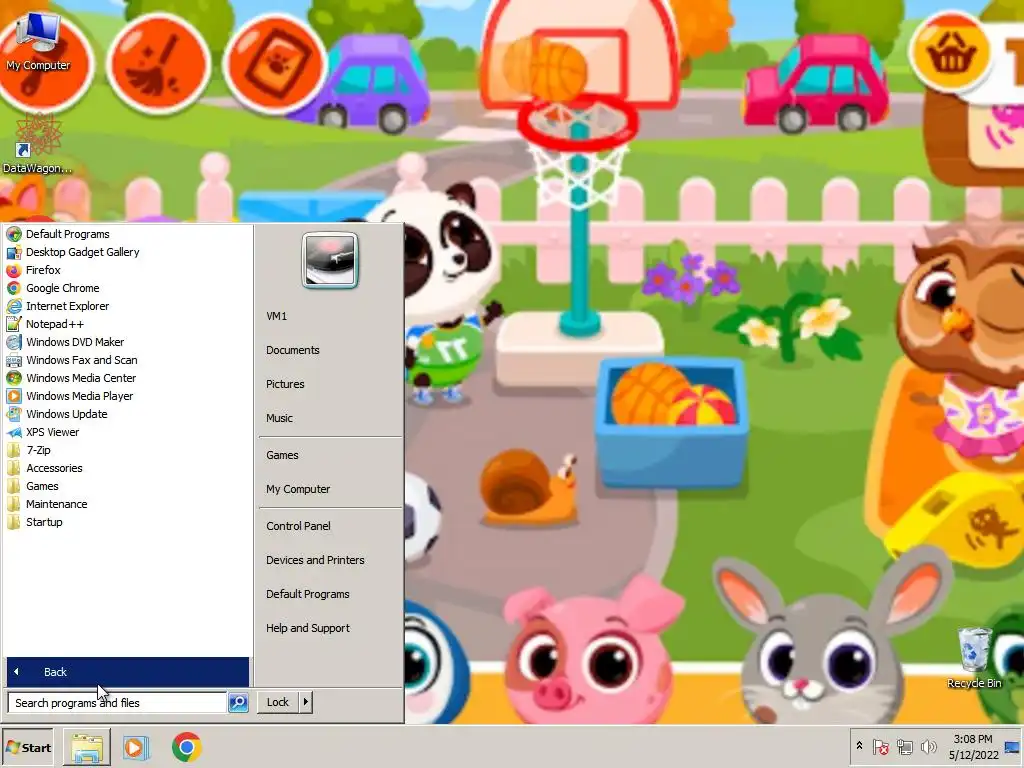1024x768 pixels.
Task: Open Media Player from the taskbar
Action: tap(136, 748)
